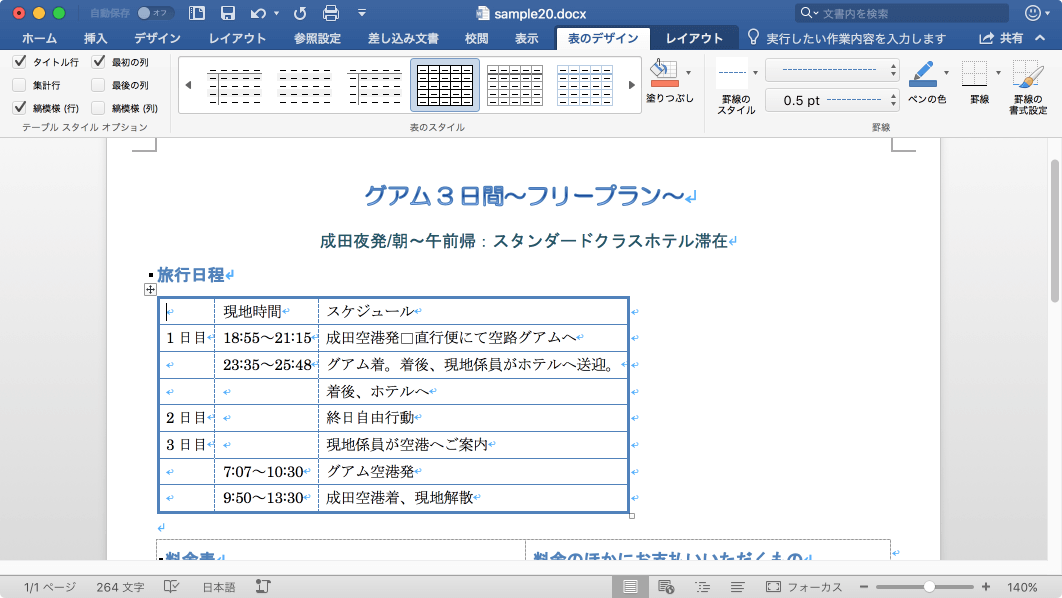1062x598 pixels.
Task: Open the 0.5 pt line weight dropdown
Action: [x=832, y=100]
